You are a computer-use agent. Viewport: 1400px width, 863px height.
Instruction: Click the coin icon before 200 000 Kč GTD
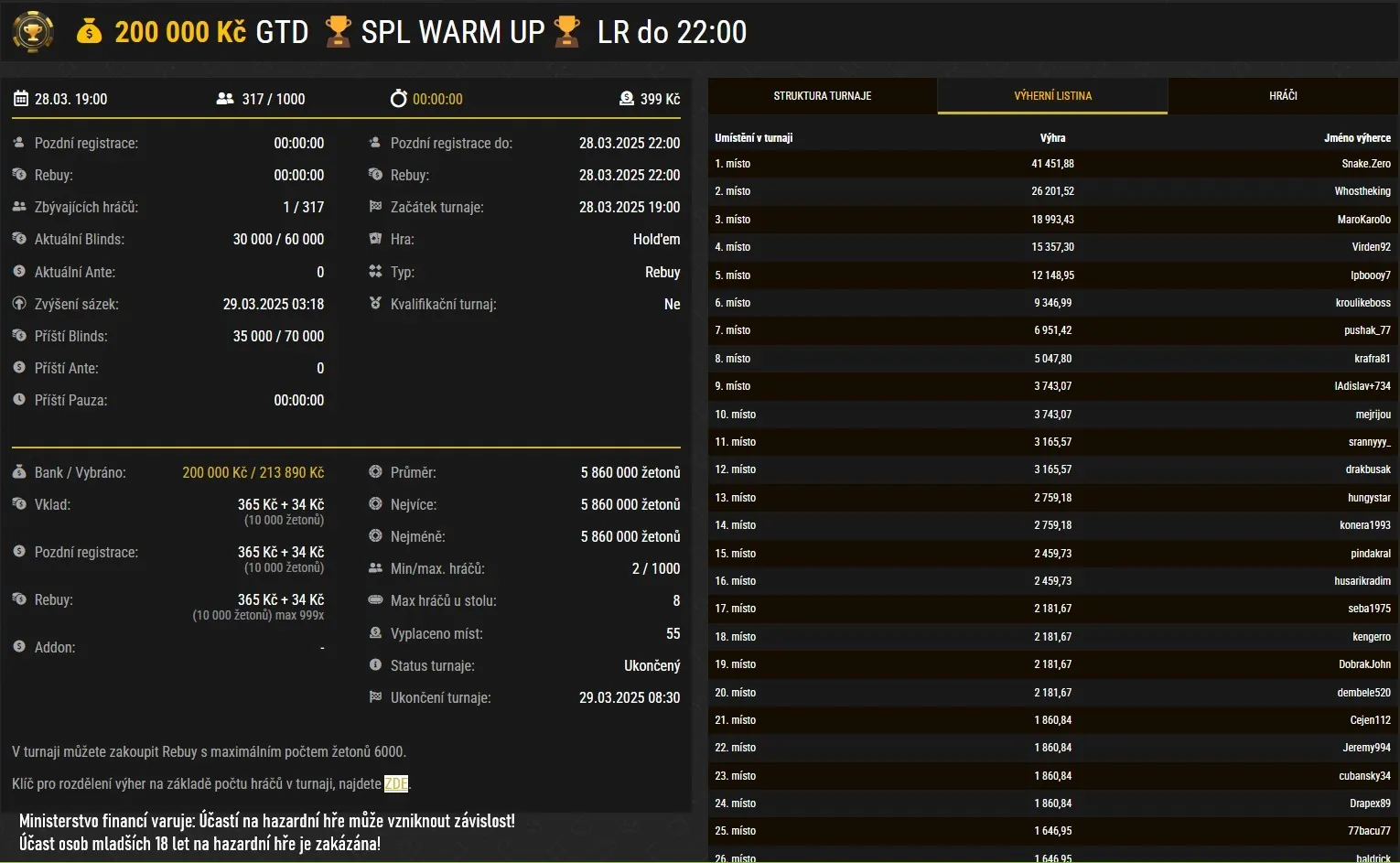[x=88, y=30]
